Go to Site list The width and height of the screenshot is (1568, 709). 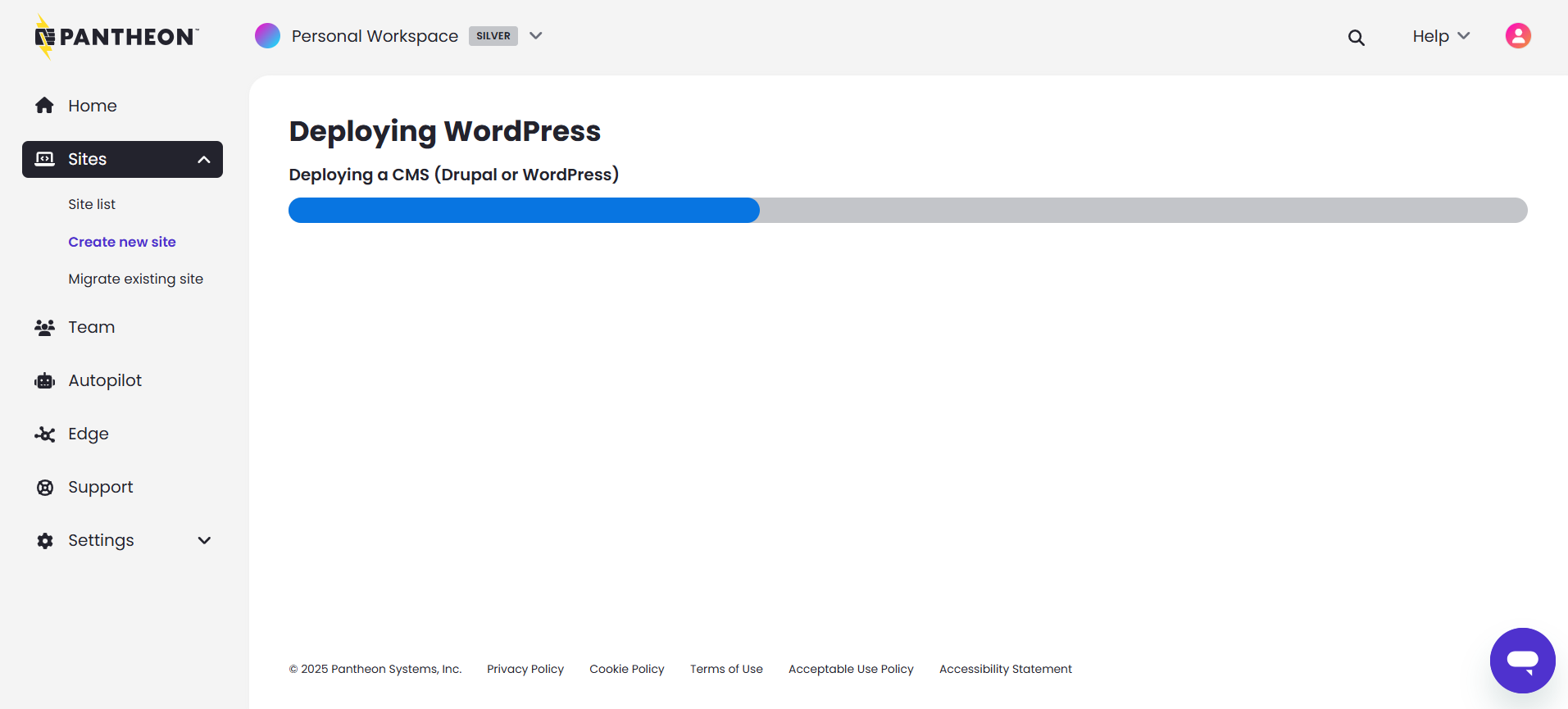pyautogui.click(x=92, y=204)
